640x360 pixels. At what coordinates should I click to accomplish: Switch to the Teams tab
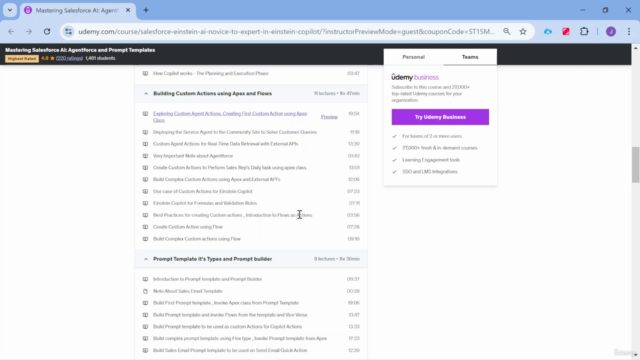tap(470, 57)
